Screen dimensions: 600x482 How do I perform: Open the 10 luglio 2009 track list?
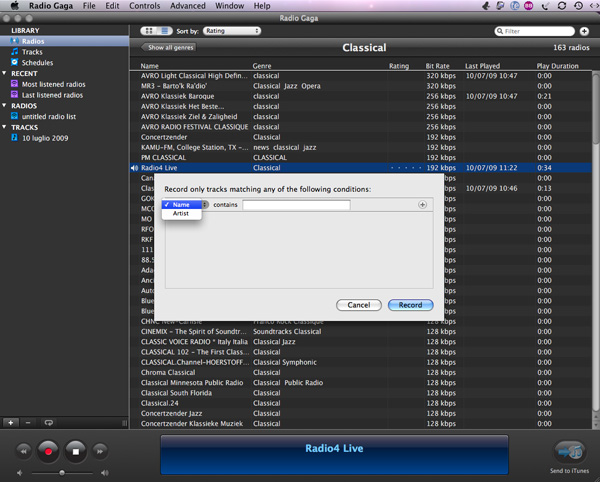45,138
